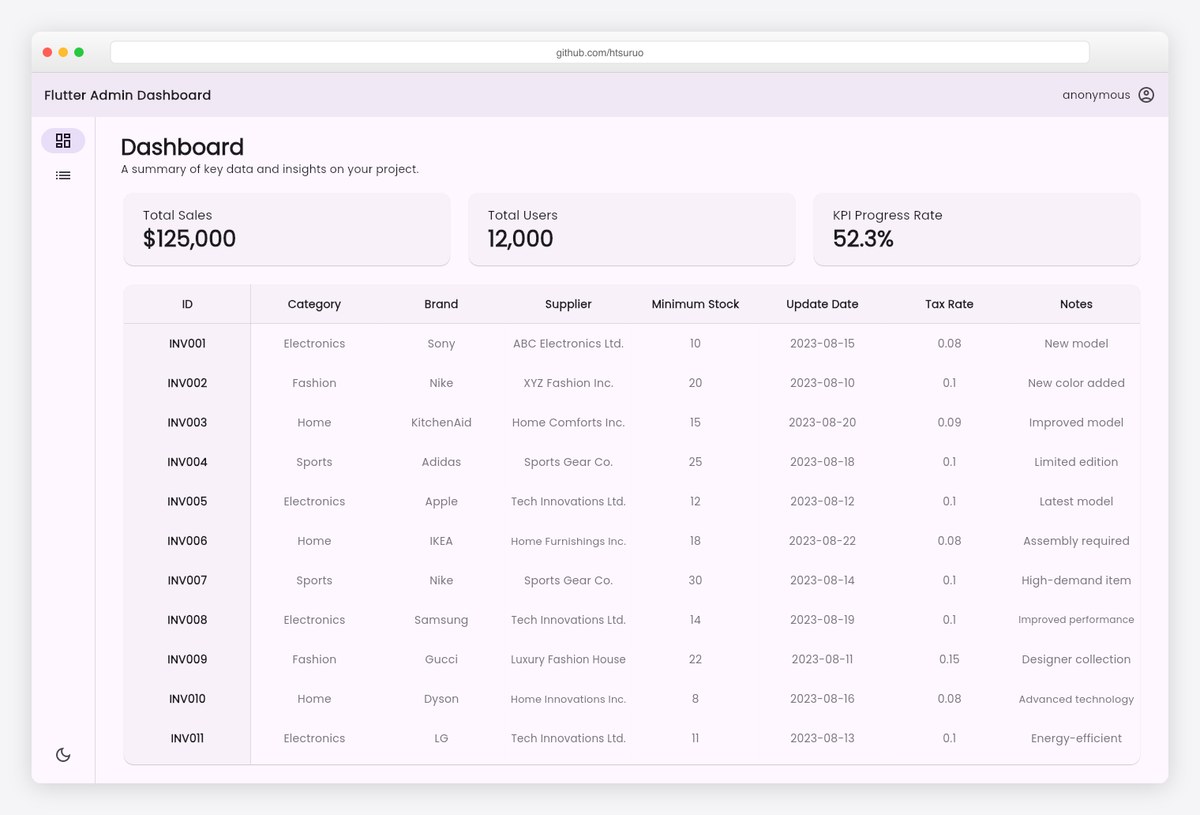
Task: Click the 0.09 tax rate cell
Action: [x=949, y=422]
